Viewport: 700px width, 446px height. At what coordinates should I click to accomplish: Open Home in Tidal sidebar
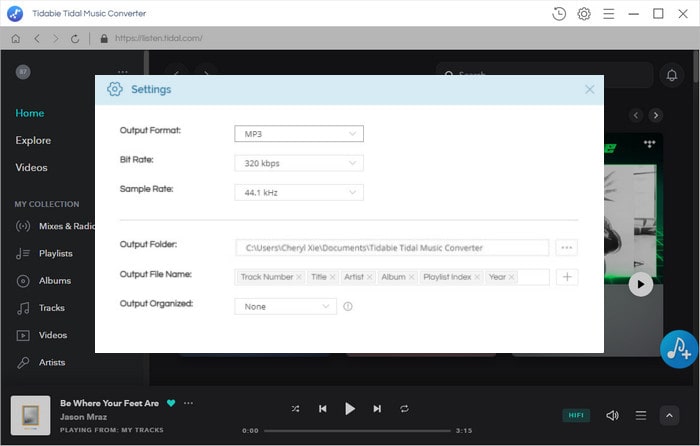(30, 113)
